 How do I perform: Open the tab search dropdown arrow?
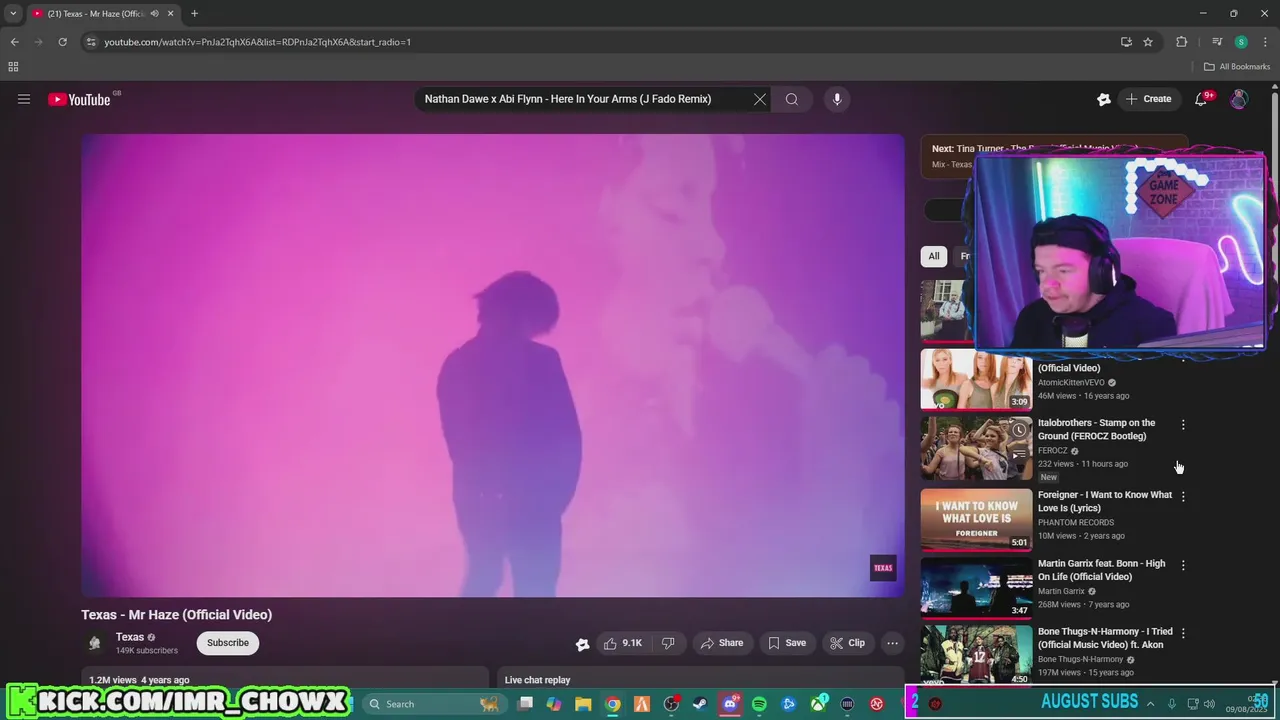(x=13, y=13)
